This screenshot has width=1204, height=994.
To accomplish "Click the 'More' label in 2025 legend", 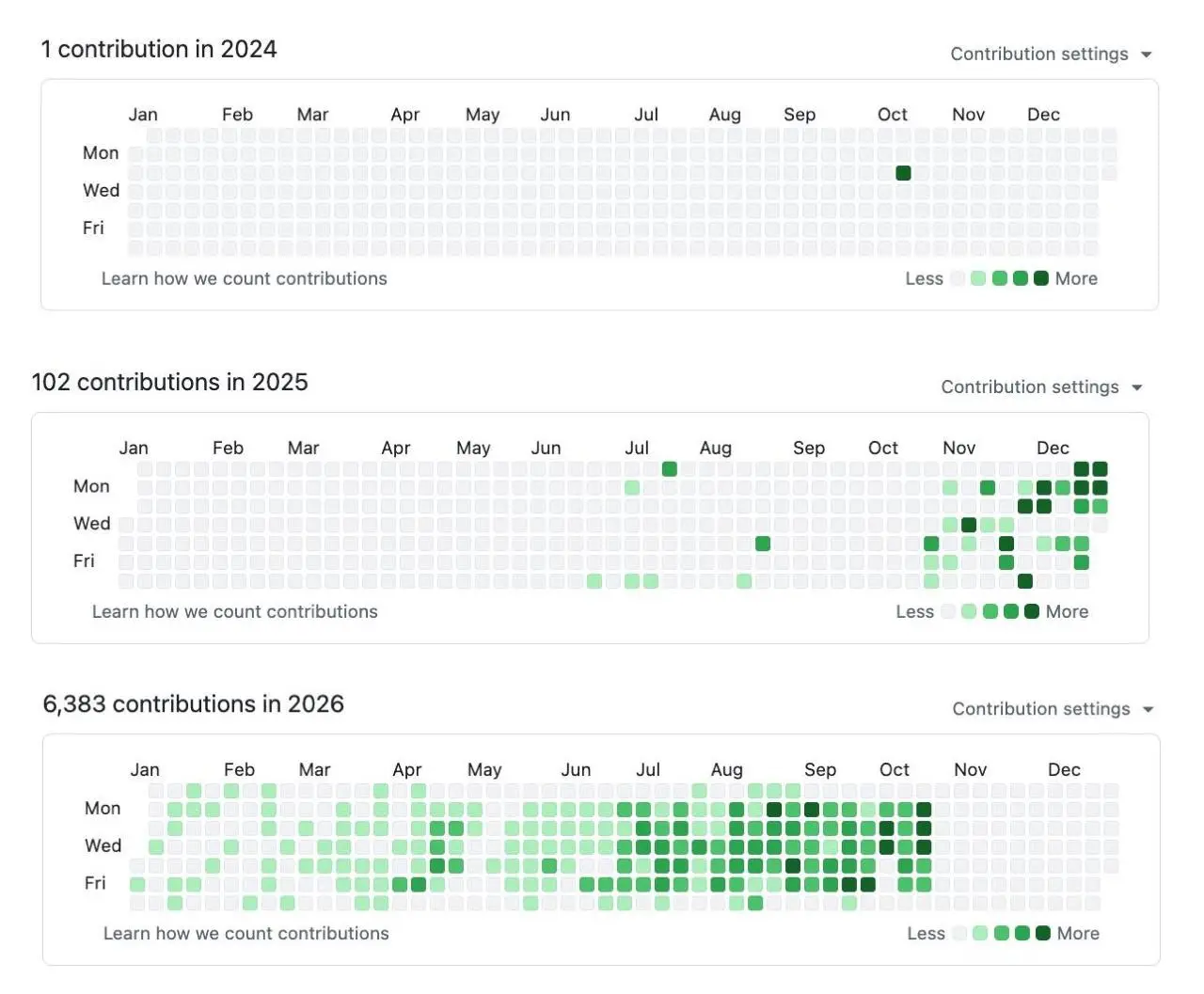I will coord(1067,611).
